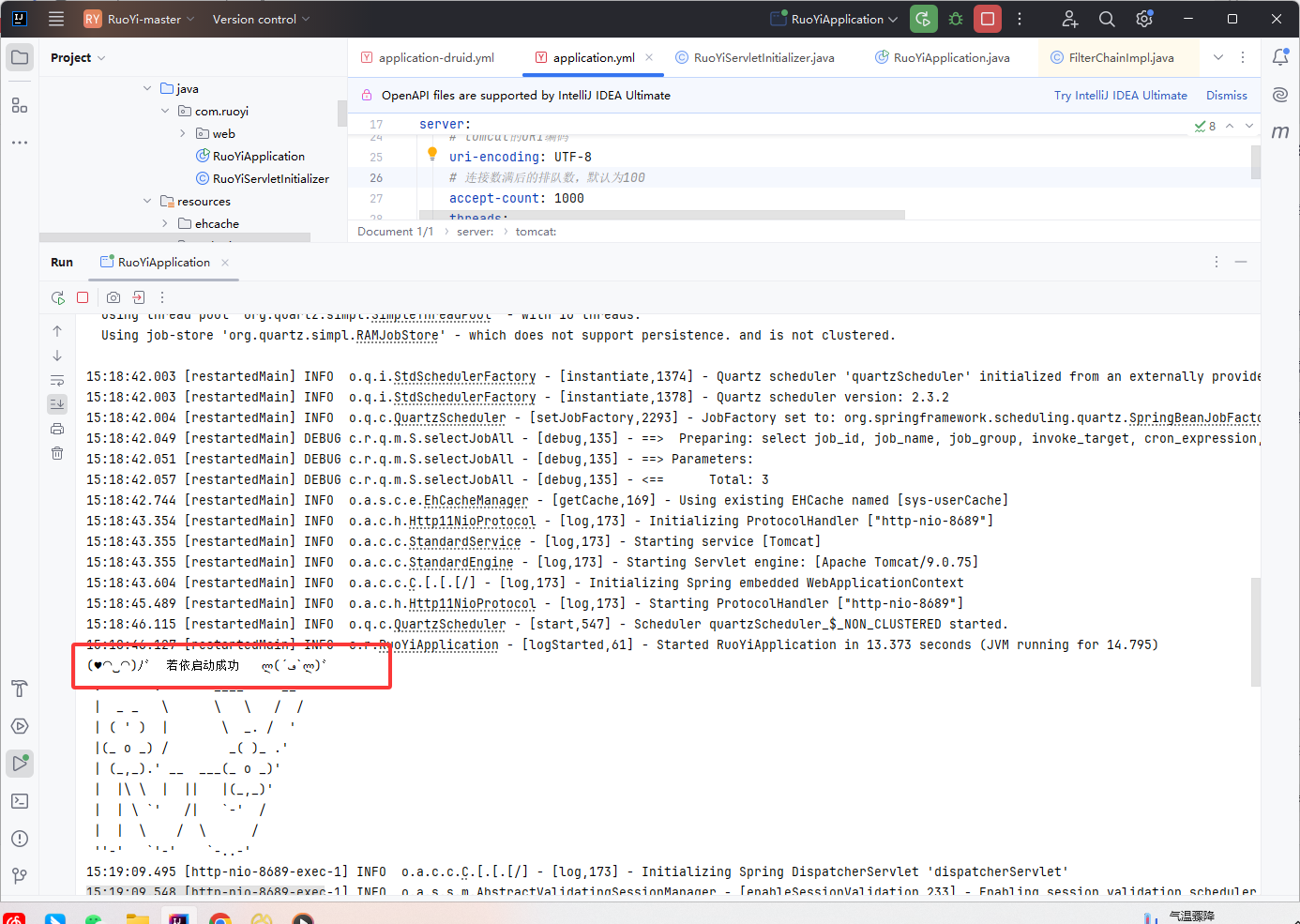
Task: Switch to the RuoYiServletInitializer.java editor tab
Action: [x=755, y=57]
